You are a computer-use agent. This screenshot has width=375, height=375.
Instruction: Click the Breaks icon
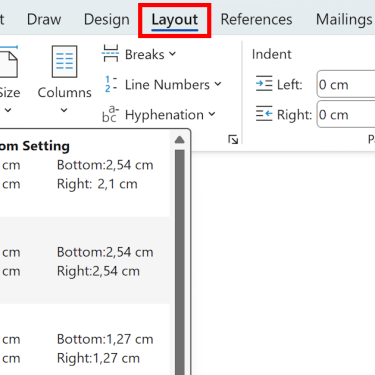[x=110, y=54]
